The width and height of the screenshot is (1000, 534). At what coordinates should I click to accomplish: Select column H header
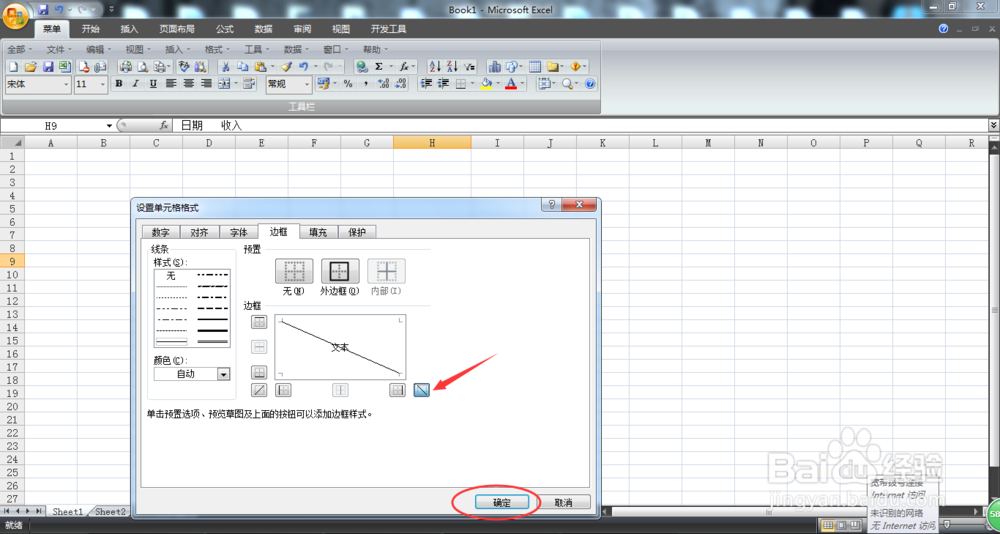pos(432,143)
